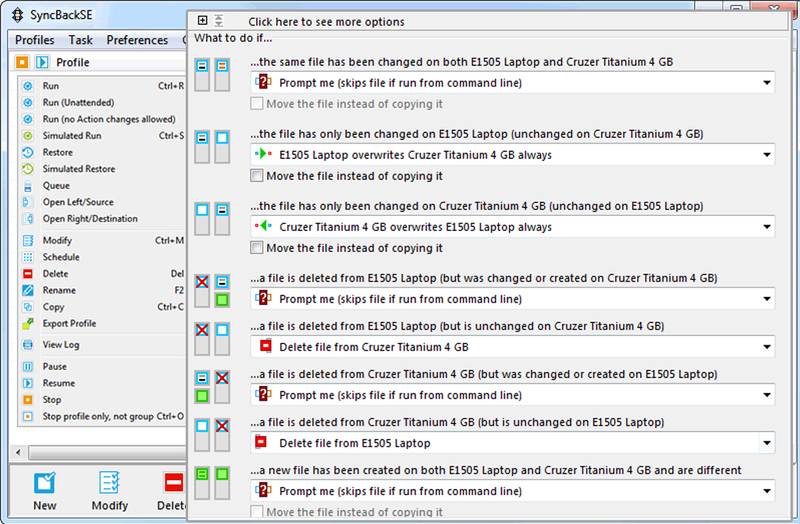
Task: Open the Task menu
Action: point(81,40)
